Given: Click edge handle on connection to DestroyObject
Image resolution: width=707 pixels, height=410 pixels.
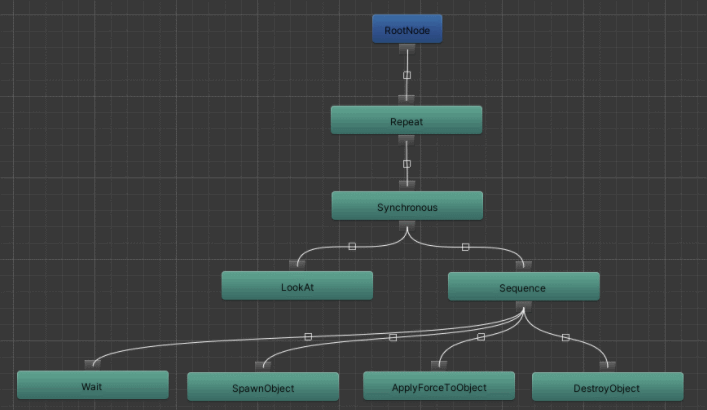Looking at the screenshot, I should tap(566, 337).
